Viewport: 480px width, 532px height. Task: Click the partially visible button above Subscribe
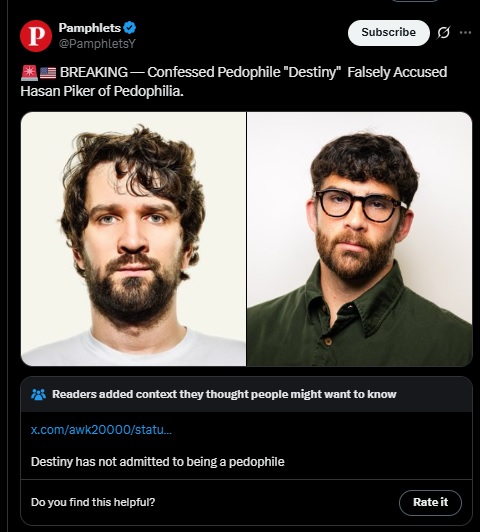(415, 1)
